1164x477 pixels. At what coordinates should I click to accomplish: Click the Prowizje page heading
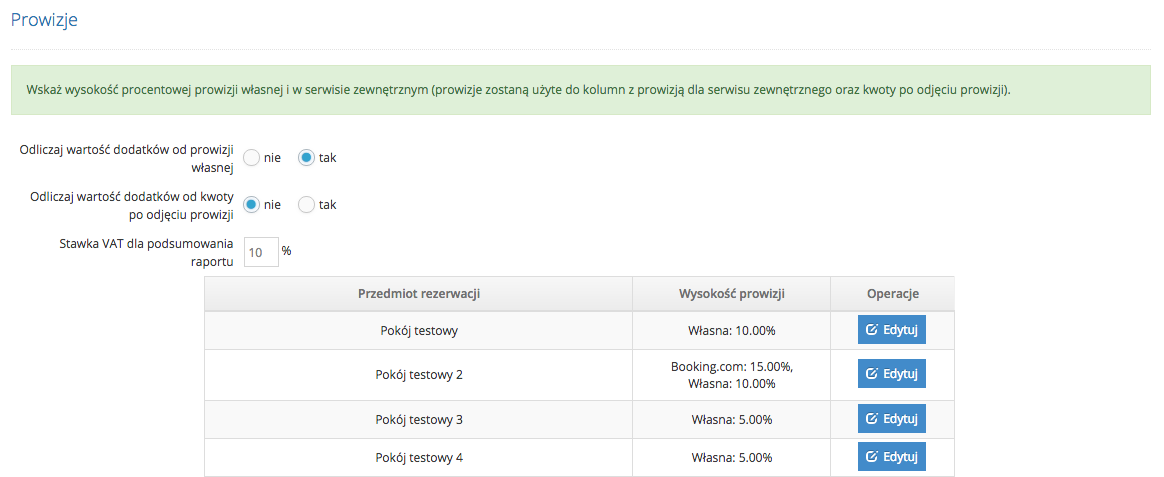44,20
